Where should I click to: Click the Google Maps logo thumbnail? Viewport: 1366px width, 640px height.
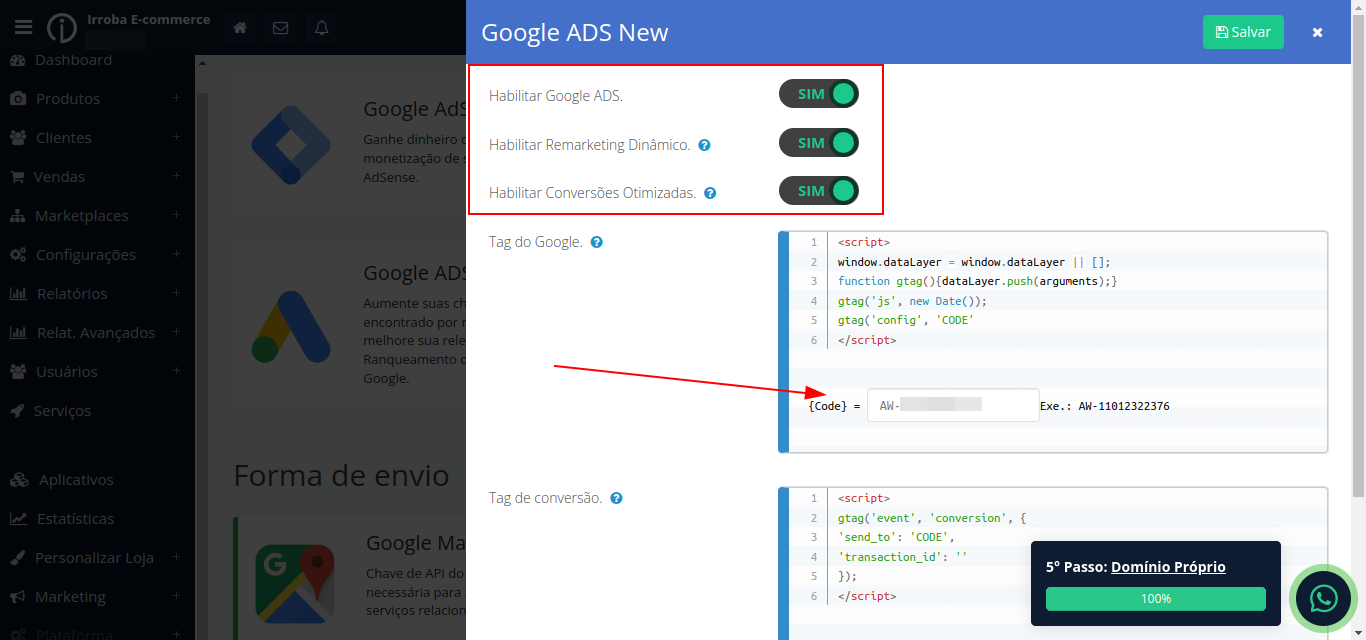coord(294,582)
